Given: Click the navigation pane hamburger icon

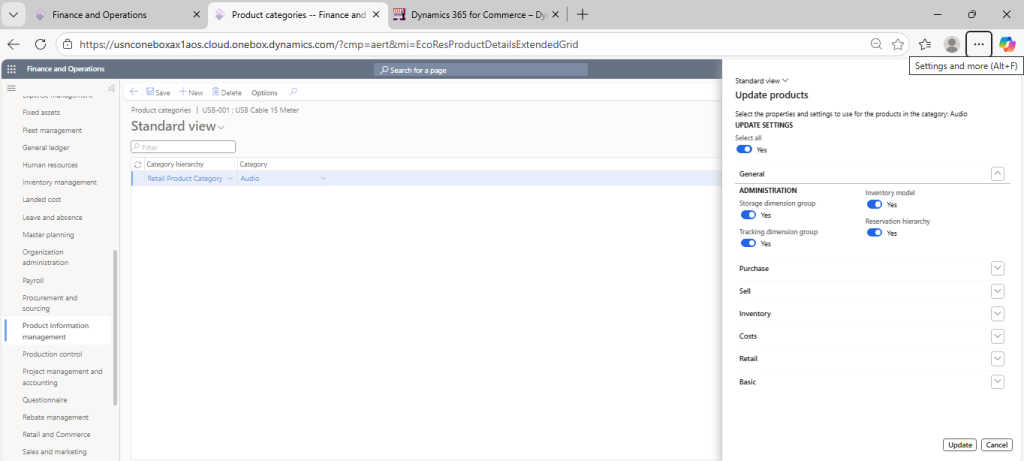Looking at the screenshot, I should pos(11,89).
